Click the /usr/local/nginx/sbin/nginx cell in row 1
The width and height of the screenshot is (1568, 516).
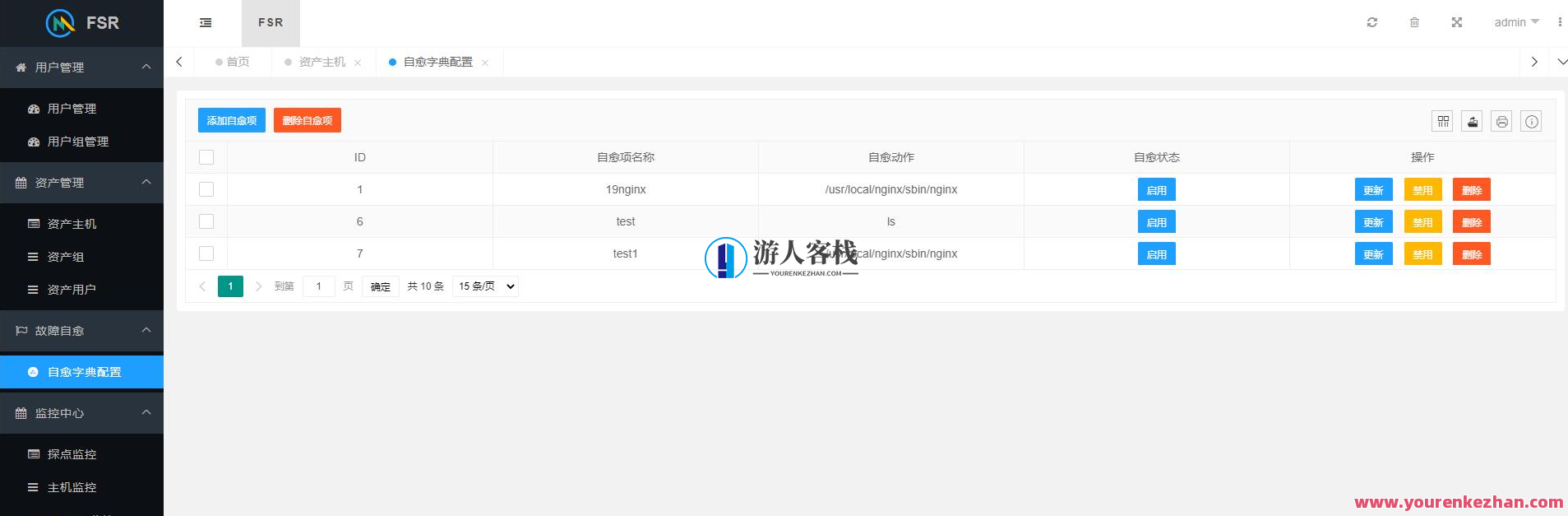[891, 189]
